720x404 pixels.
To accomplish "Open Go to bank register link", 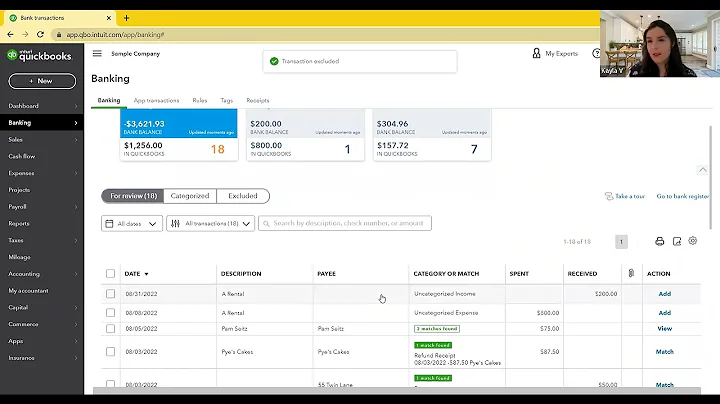I will [x=683, y=196].
